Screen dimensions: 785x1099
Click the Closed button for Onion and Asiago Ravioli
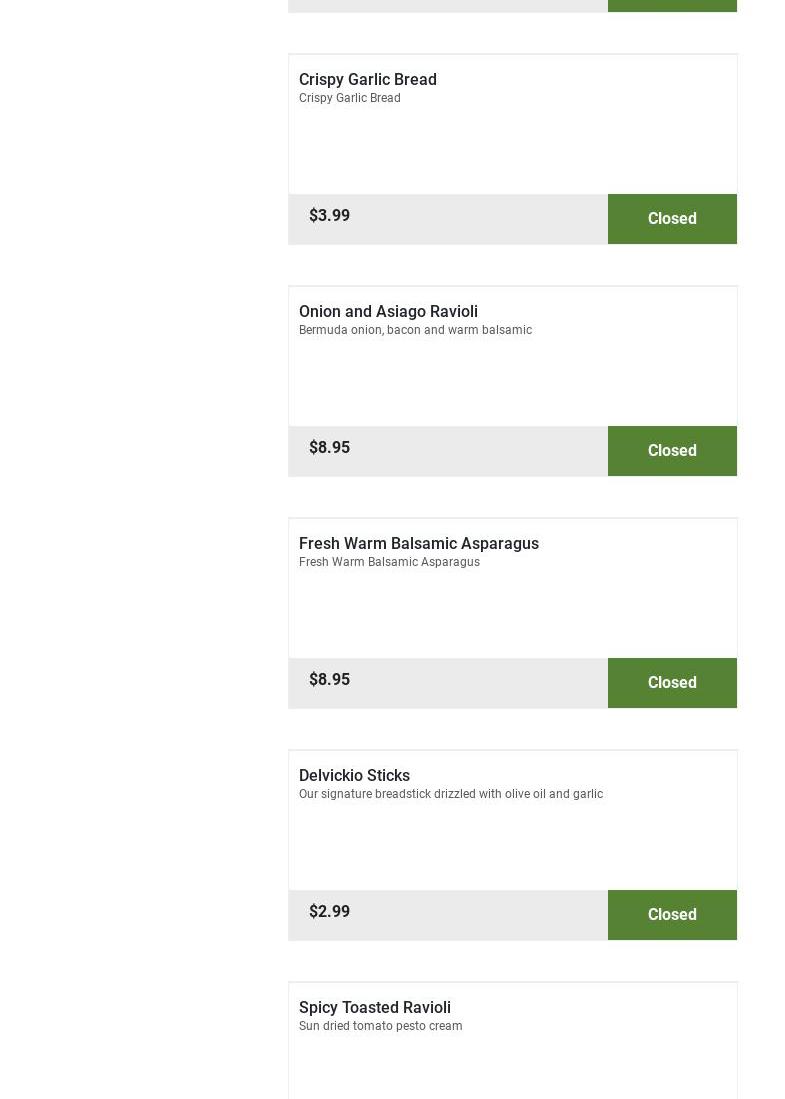(672, 451)
